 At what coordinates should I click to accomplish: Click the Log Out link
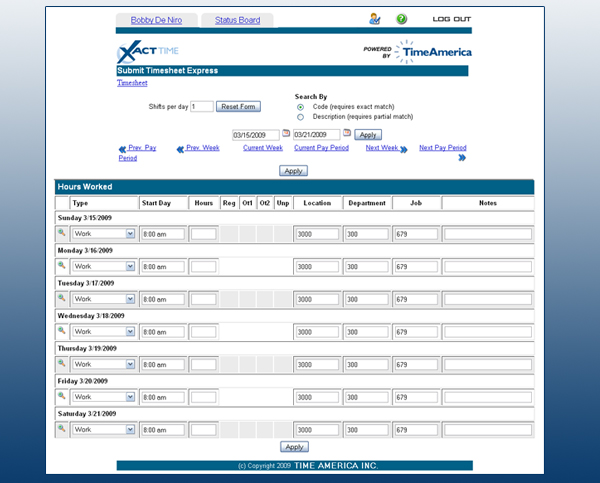click(452, 19)
